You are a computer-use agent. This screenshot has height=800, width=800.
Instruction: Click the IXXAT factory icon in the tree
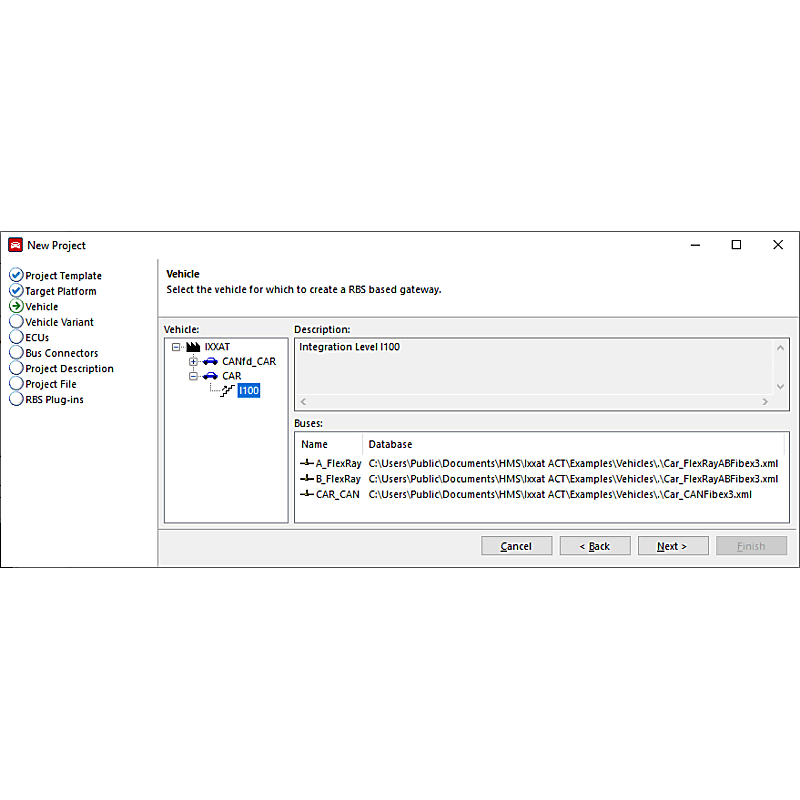tap(193, 346)
